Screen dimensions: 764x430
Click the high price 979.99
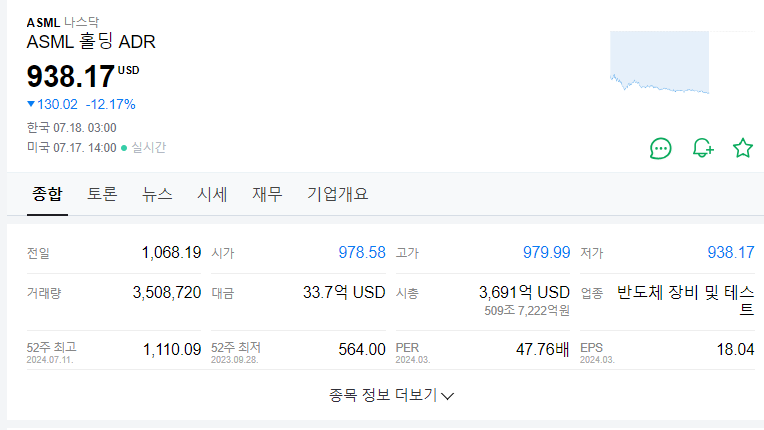(x=546, y=252)
